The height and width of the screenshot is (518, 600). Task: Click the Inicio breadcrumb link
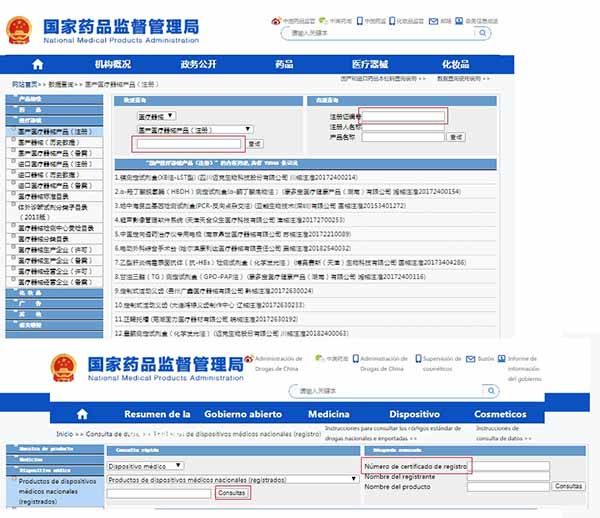[65, 434]
